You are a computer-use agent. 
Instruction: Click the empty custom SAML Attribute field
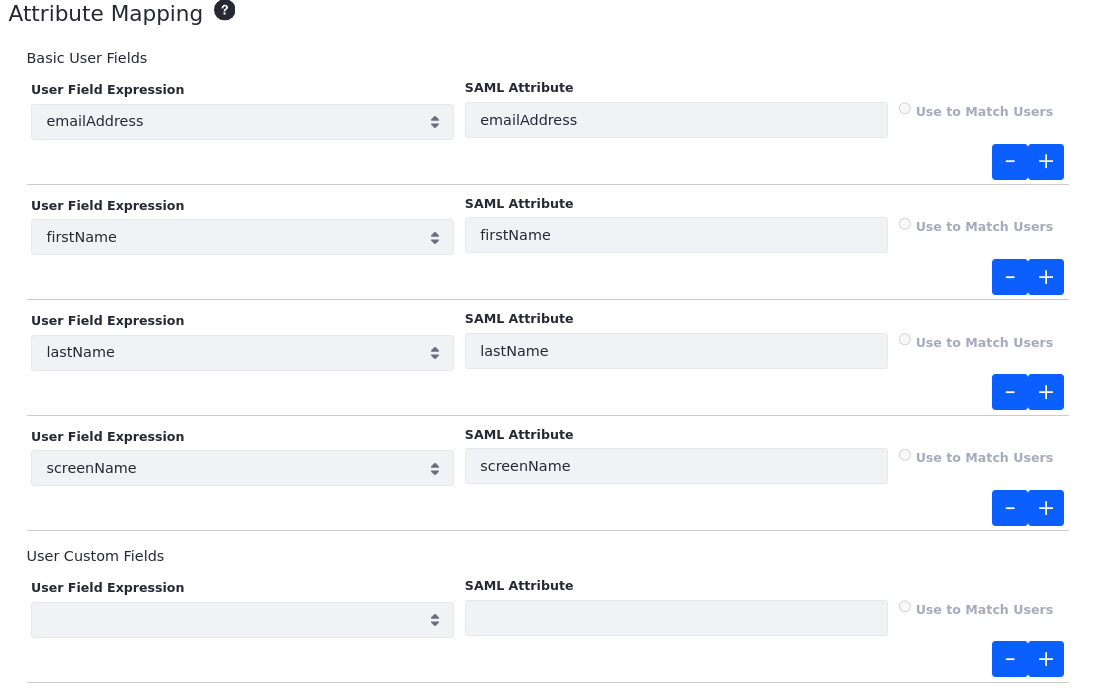coord(676,618)
